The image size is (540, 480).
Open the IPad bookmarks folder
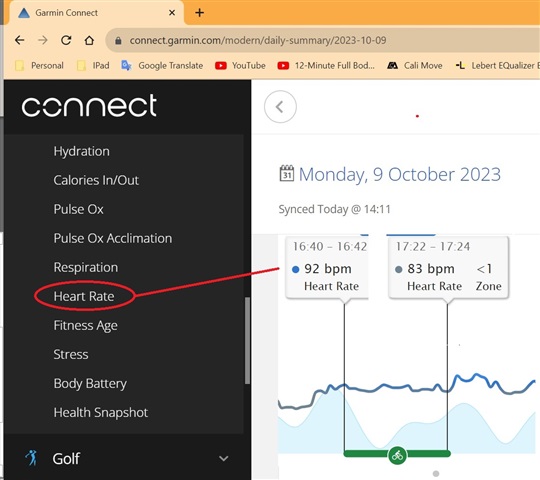click(93, 65)
